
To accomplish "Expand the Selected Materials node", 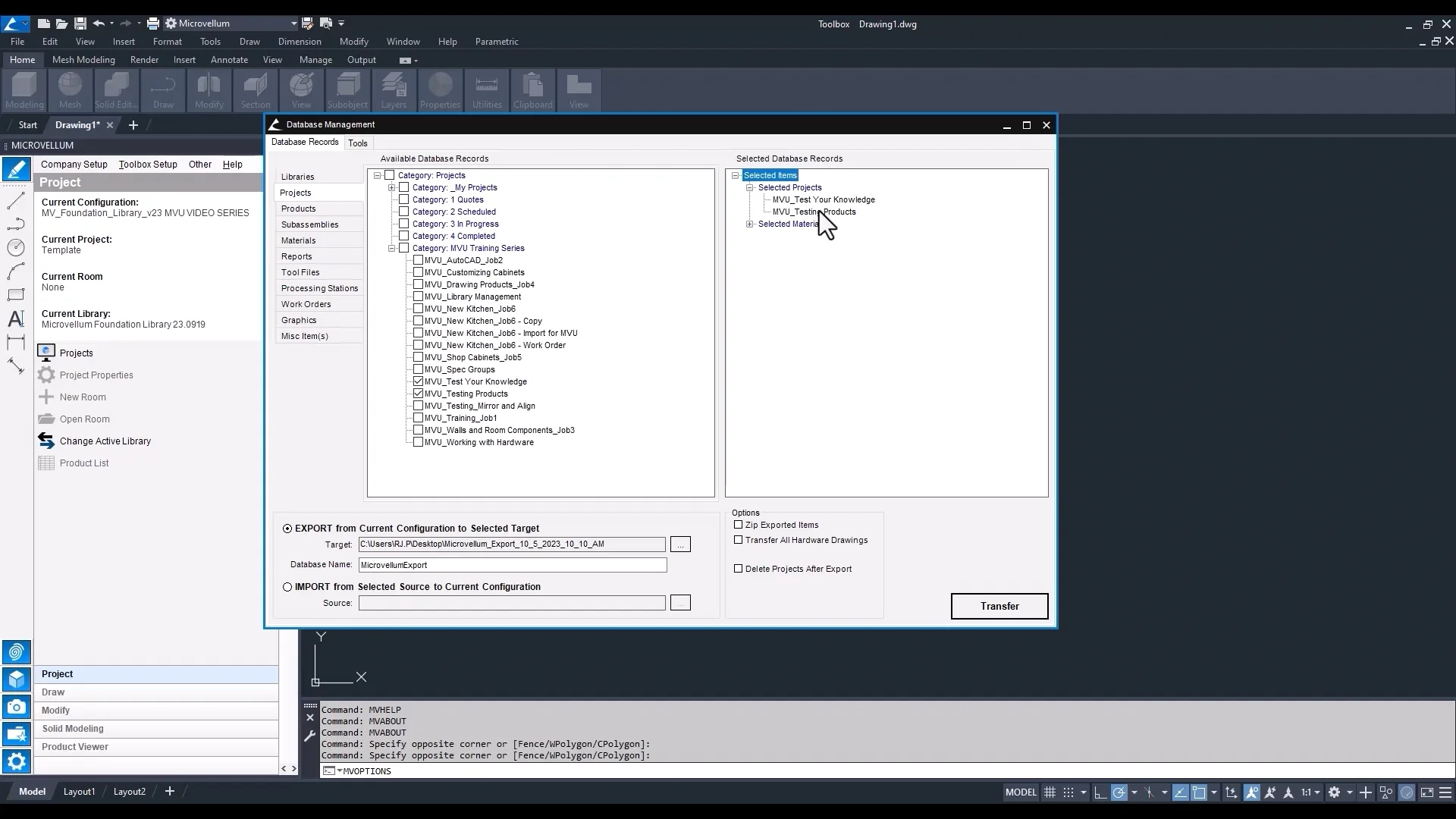I will [750, 224].
